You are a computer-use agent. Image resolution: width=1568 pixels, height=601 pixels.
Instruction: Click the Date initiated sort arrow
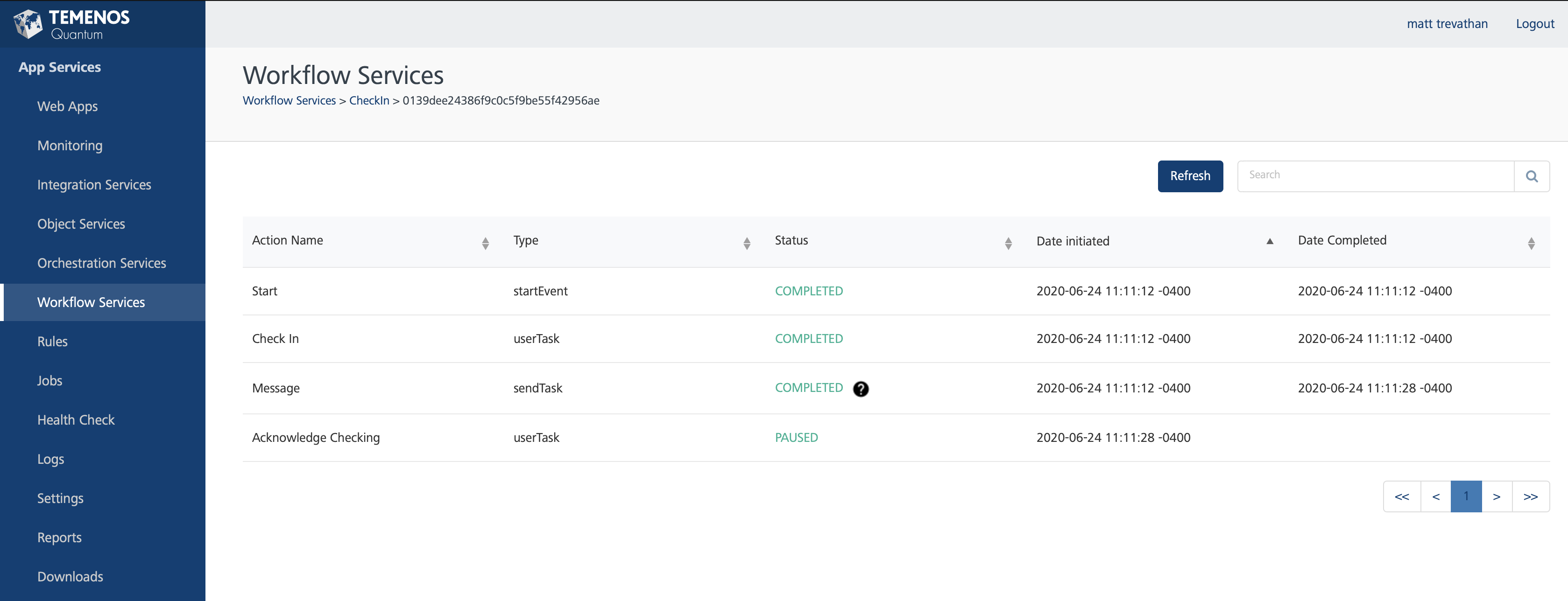pyautogui.click(x=1270, y=242)
